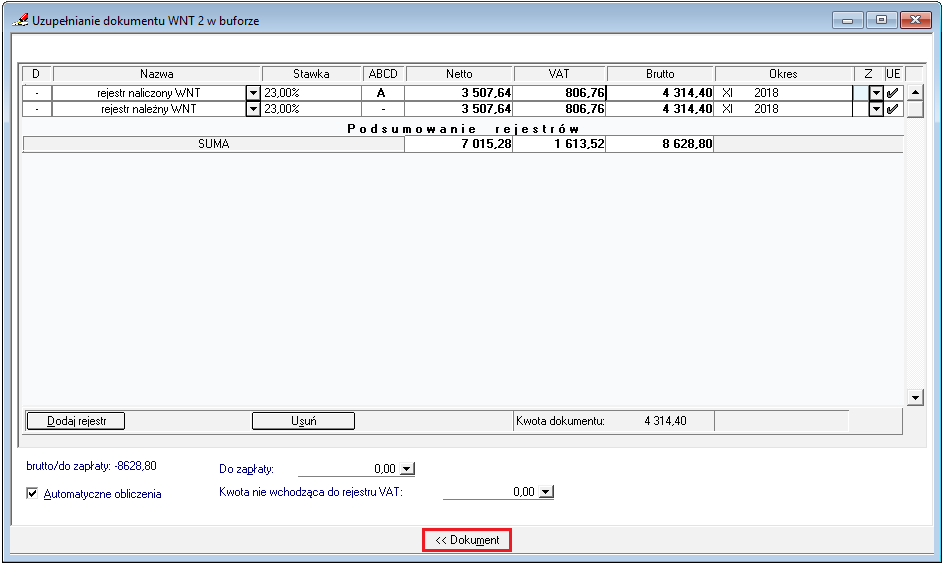
Task: Select the Netto cell of rejestr naliczony WNT
Action: pyautogui.click(x=460, y=93)
